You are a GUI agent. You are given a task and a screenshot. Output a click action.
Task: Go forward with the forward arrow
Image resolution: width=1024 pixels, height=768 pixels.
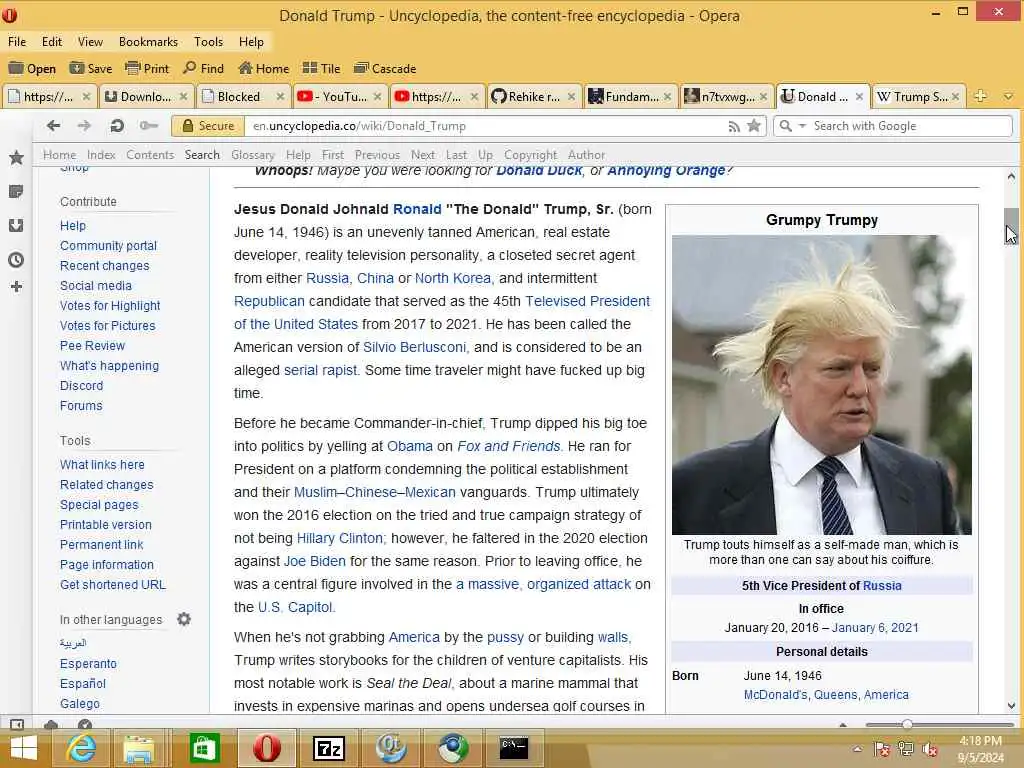(x=84, y=125)
